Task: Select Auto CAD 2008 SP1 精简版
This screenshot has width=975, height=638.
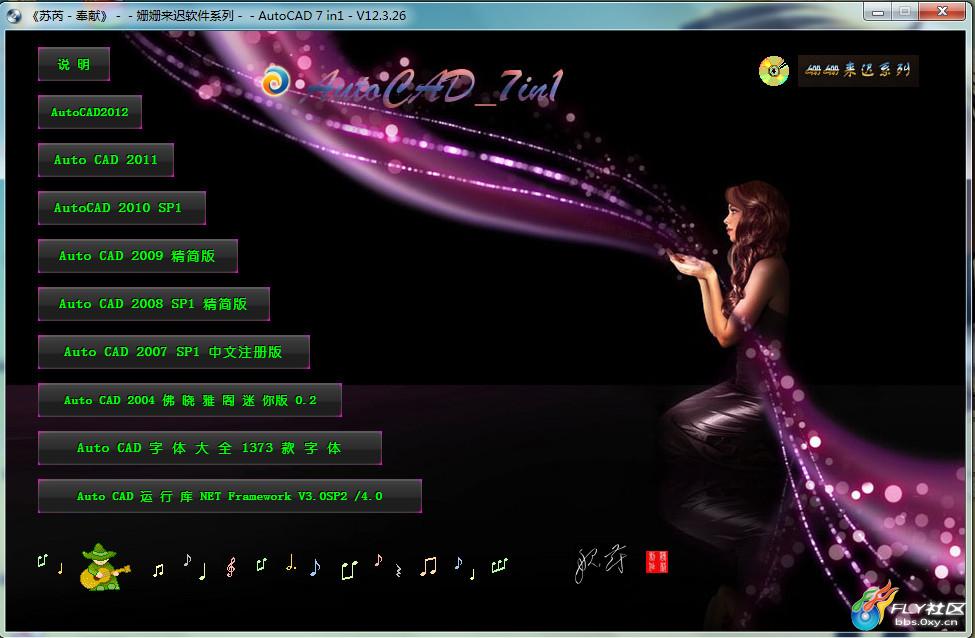Action: pos(154,303)
